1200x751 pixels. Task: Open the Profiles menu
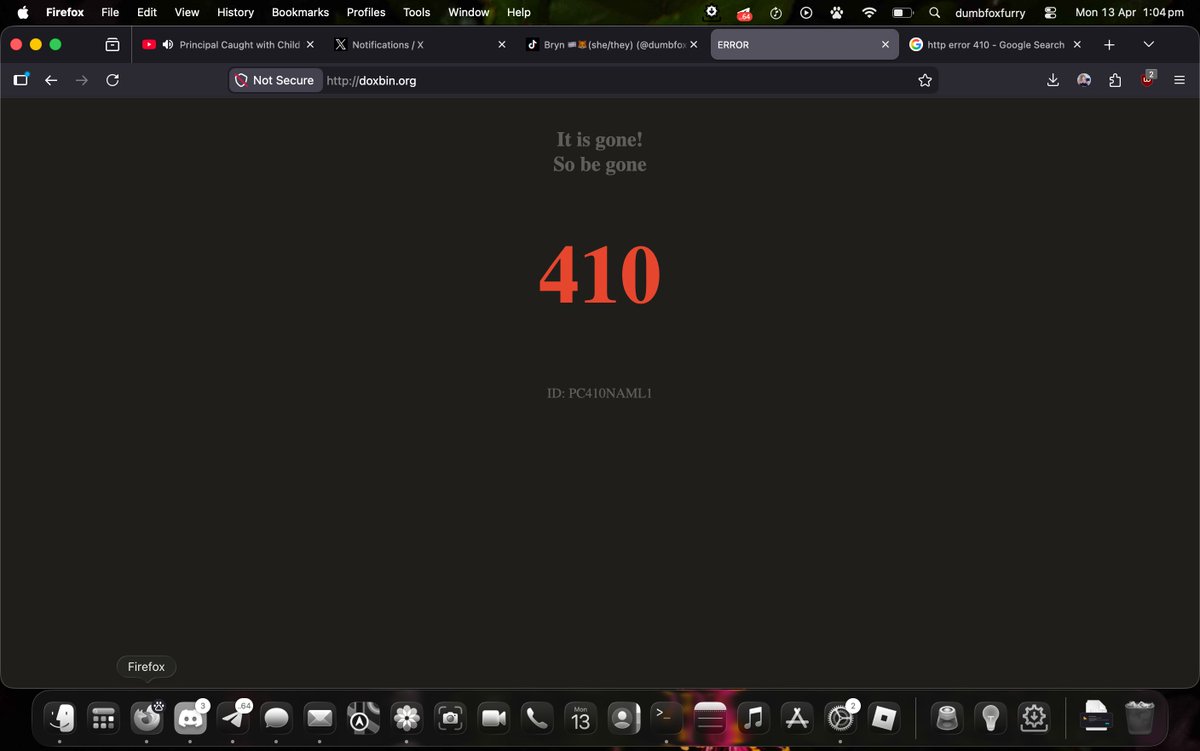366,12
